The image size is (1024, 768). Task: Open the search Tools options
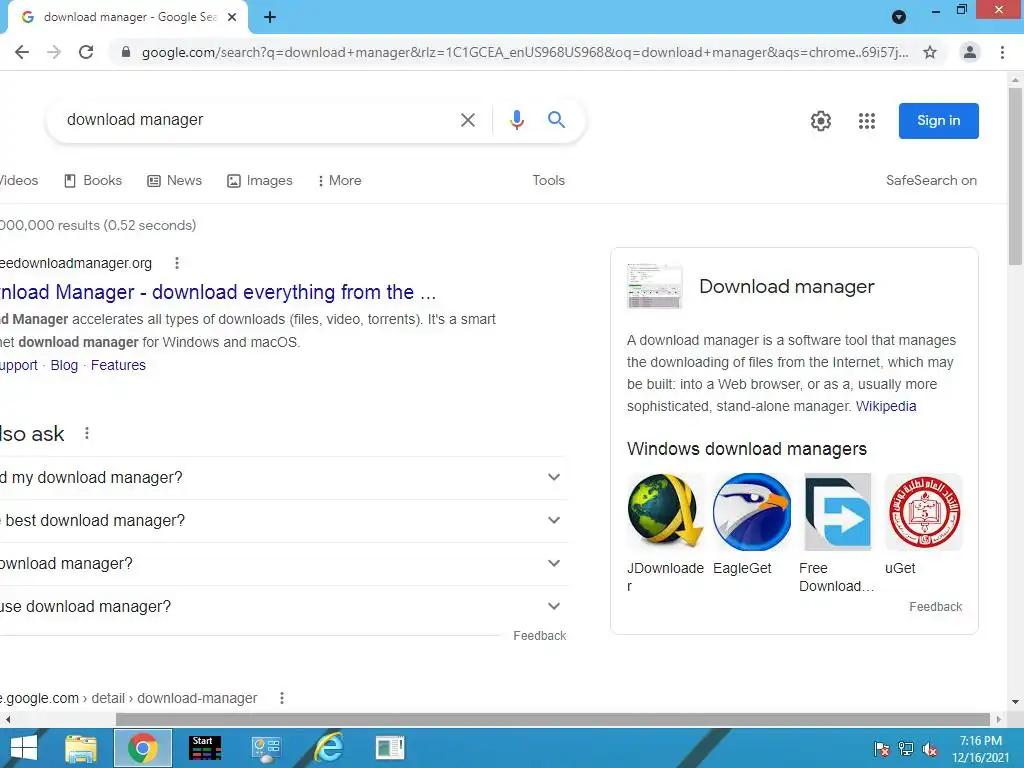pos(549,181)
